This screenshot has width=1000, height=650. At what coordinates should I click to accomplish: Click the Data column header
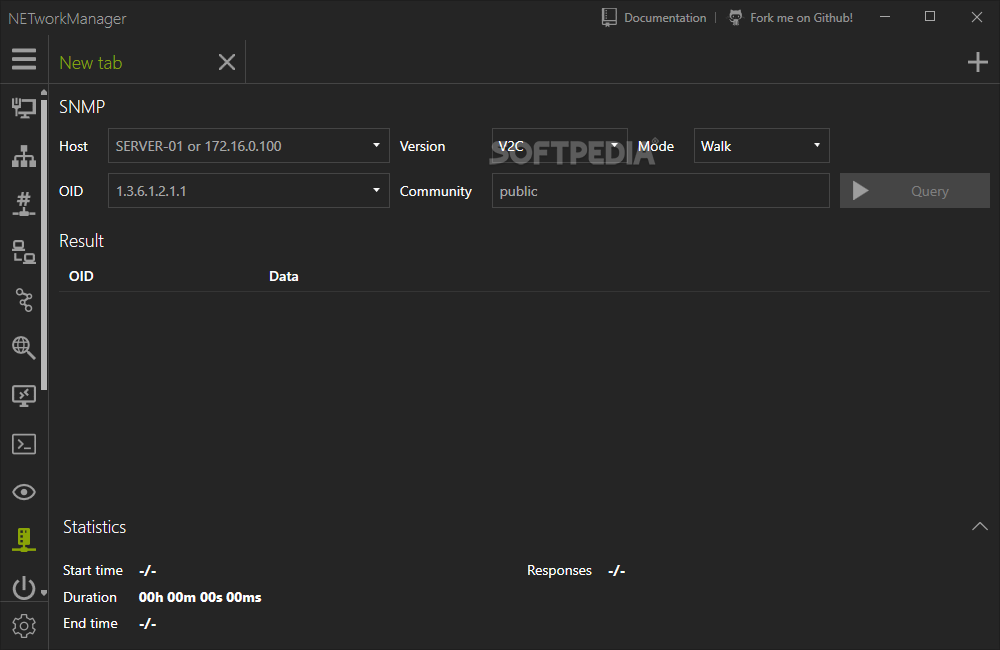[x=284, y=276]
